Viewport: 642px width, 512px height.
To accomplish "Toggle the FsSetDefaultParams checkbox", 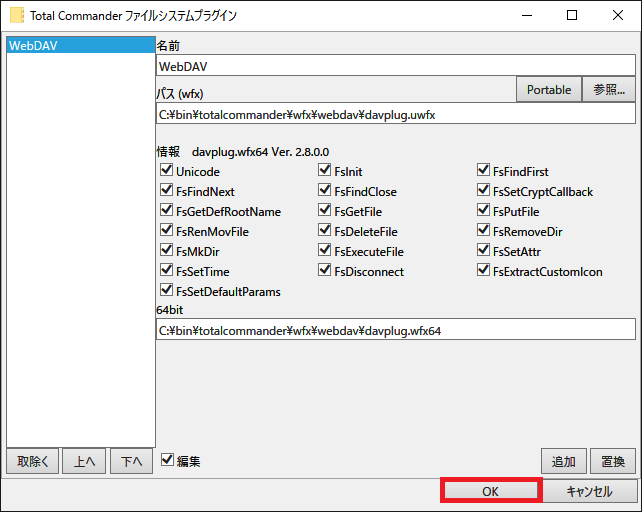I will point(166,290).
